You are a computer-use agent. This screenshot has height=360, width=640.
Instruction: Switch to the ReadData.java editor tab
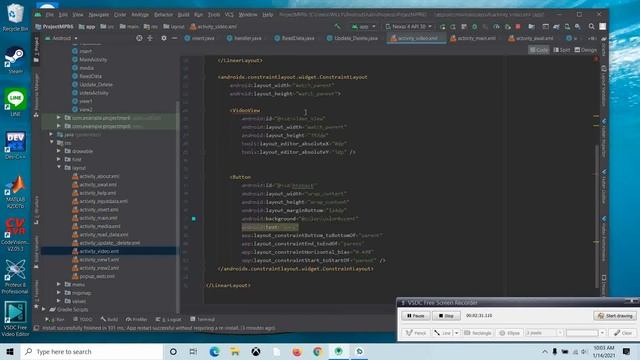(294, 38)
